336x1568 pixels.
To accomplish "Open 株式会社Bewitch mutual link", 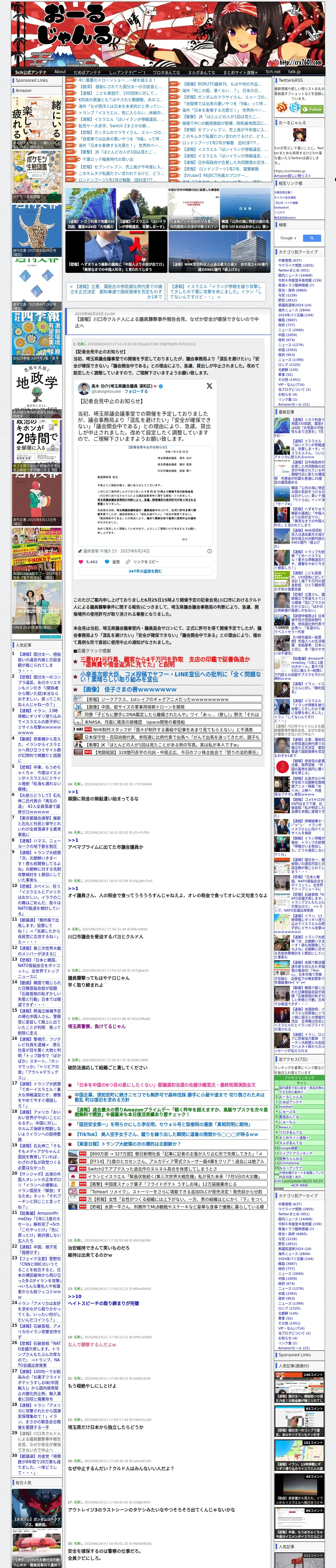I will coord(285,217).
